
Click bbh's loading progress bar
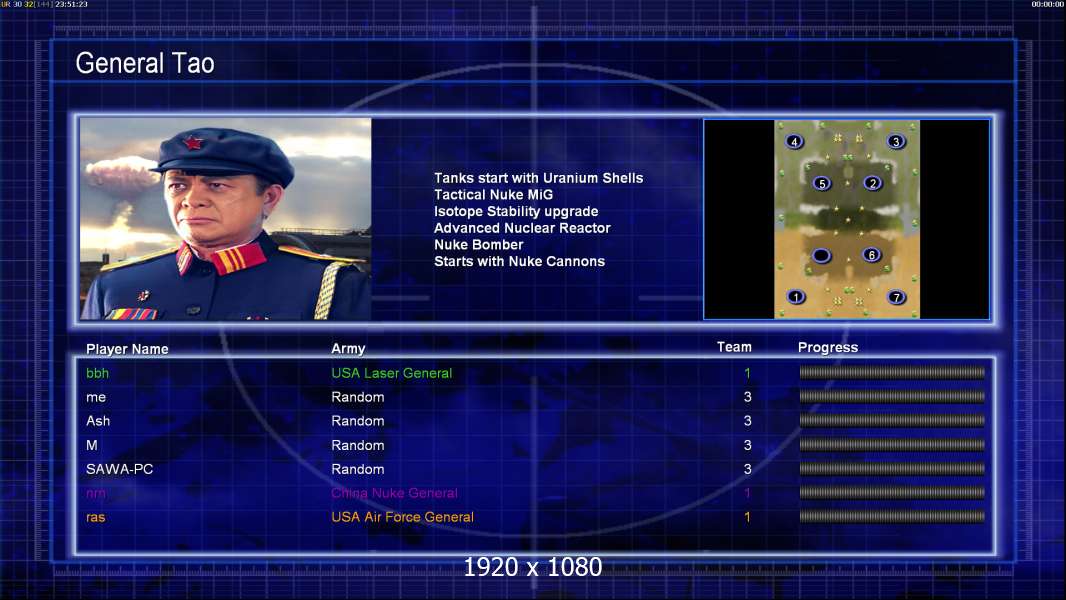[x=892, y=372]
